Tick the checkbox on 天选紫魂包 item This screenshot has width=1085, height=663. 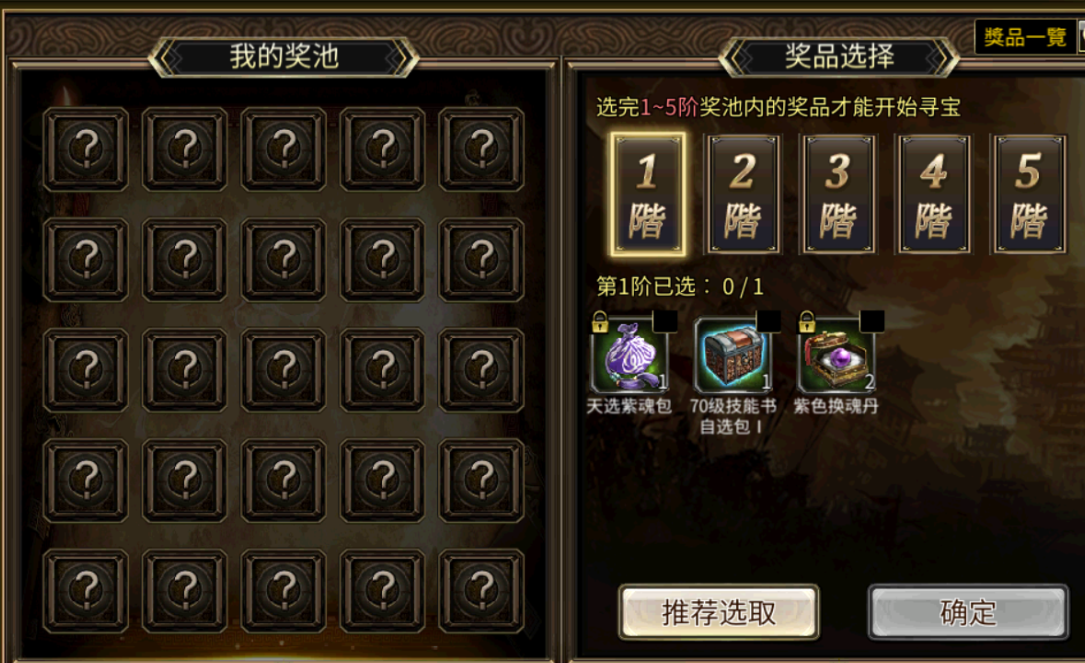point(665,321)
